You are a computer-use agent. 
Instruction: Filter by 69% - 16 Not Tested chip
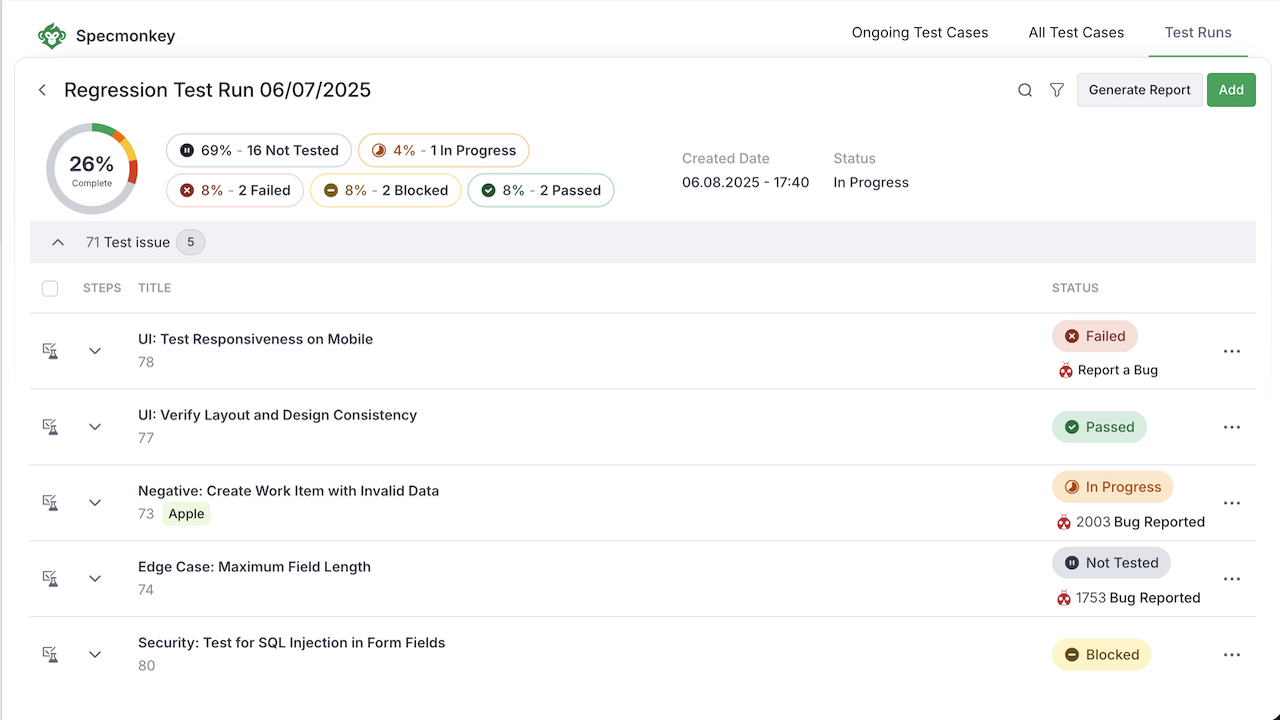[x=259, y=150]
